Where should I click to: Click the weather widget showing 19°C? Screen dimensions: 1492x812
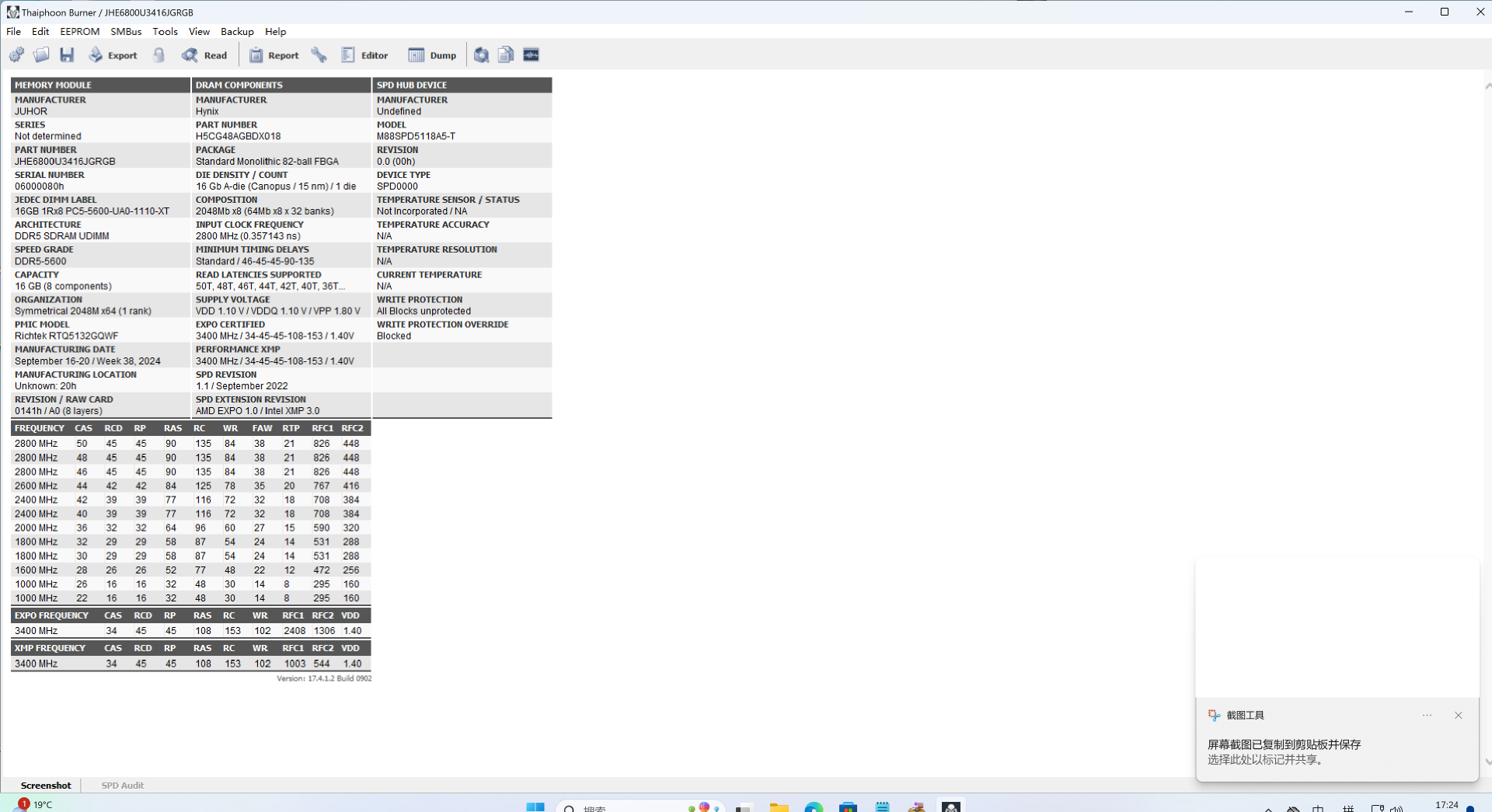(x=33, y=805)
